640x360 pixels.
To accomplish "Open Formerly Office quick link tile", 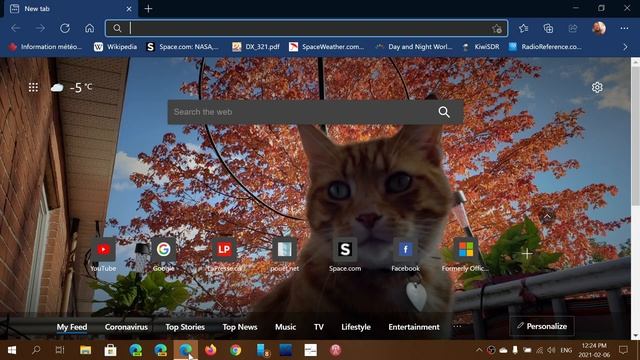I will point(465,255).
